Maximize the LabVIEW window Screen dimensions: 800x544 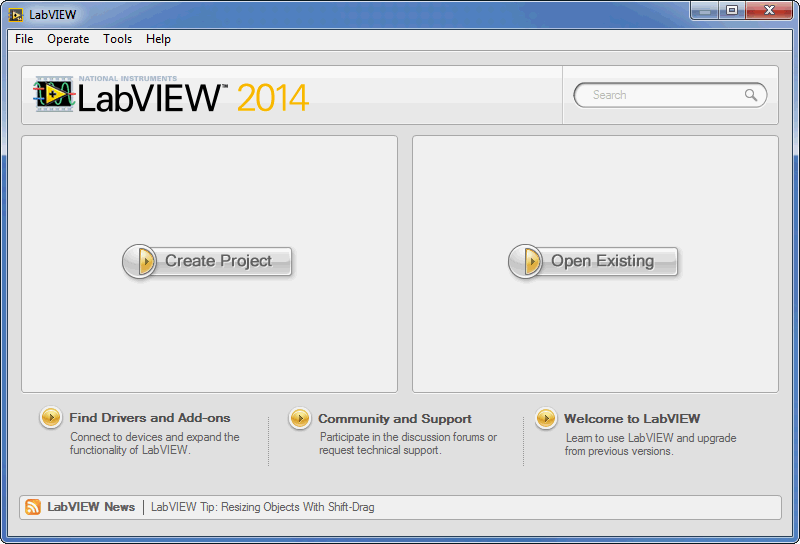pyautogui.click(x=732, y=11)
